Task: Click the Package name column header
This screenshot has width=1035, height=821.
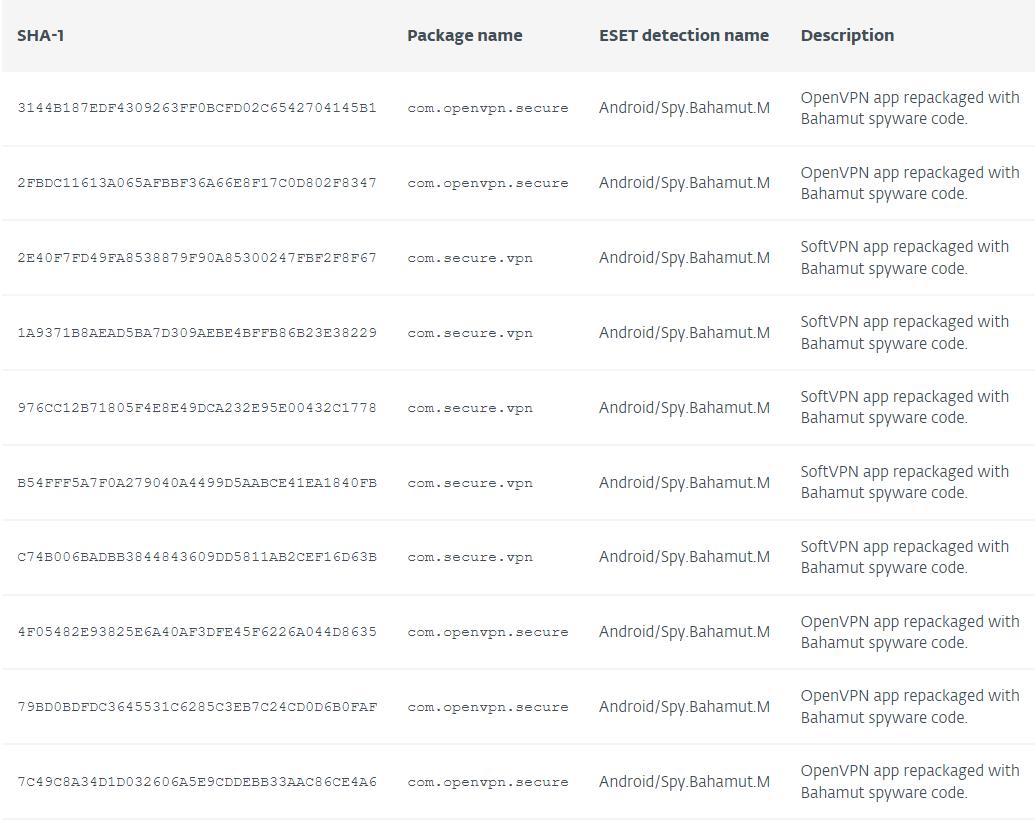Action: pos(464,36)
